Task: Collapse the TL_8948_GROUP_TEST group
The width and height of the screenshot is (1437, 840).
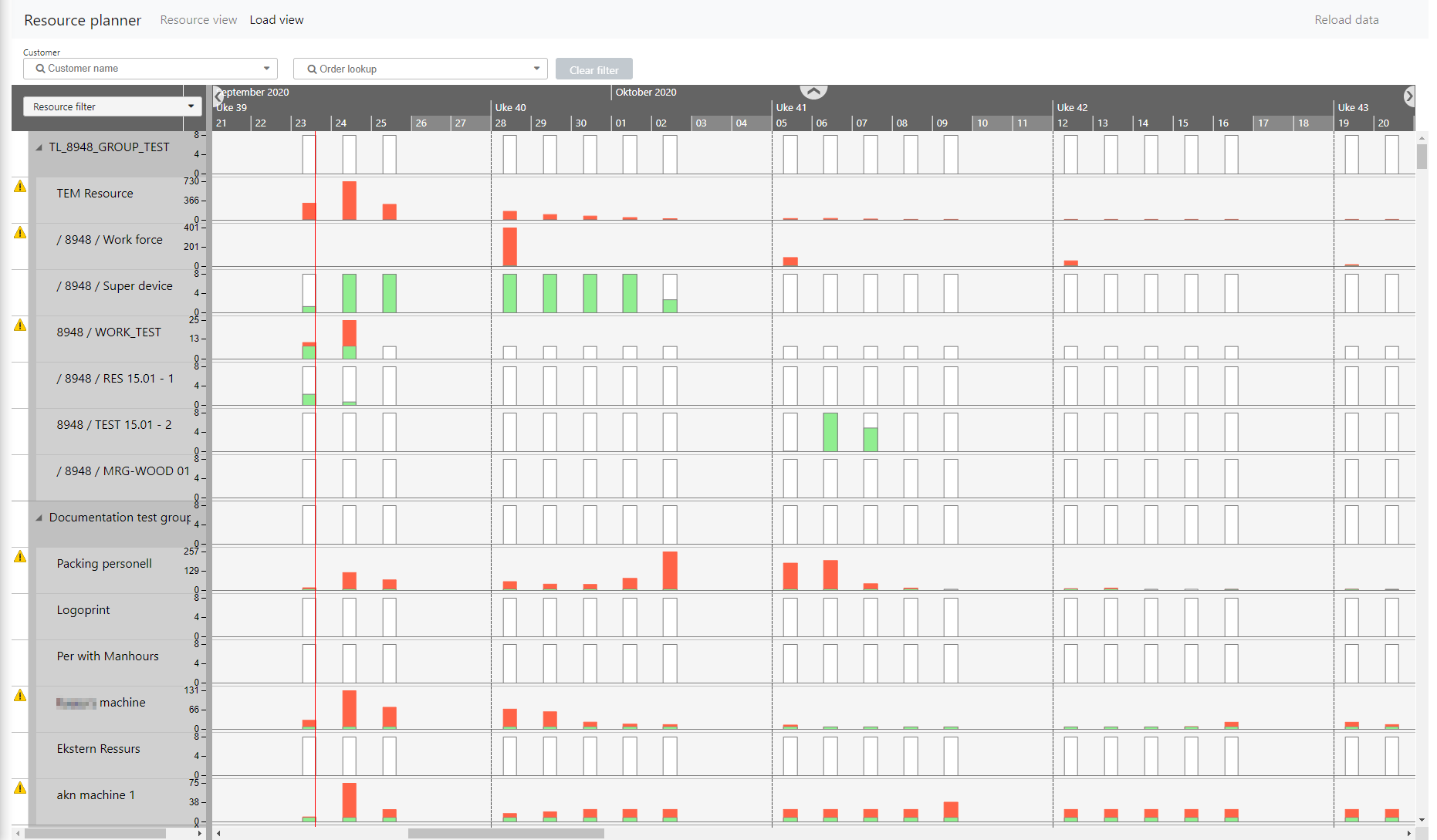Action: tap(39, 147)
